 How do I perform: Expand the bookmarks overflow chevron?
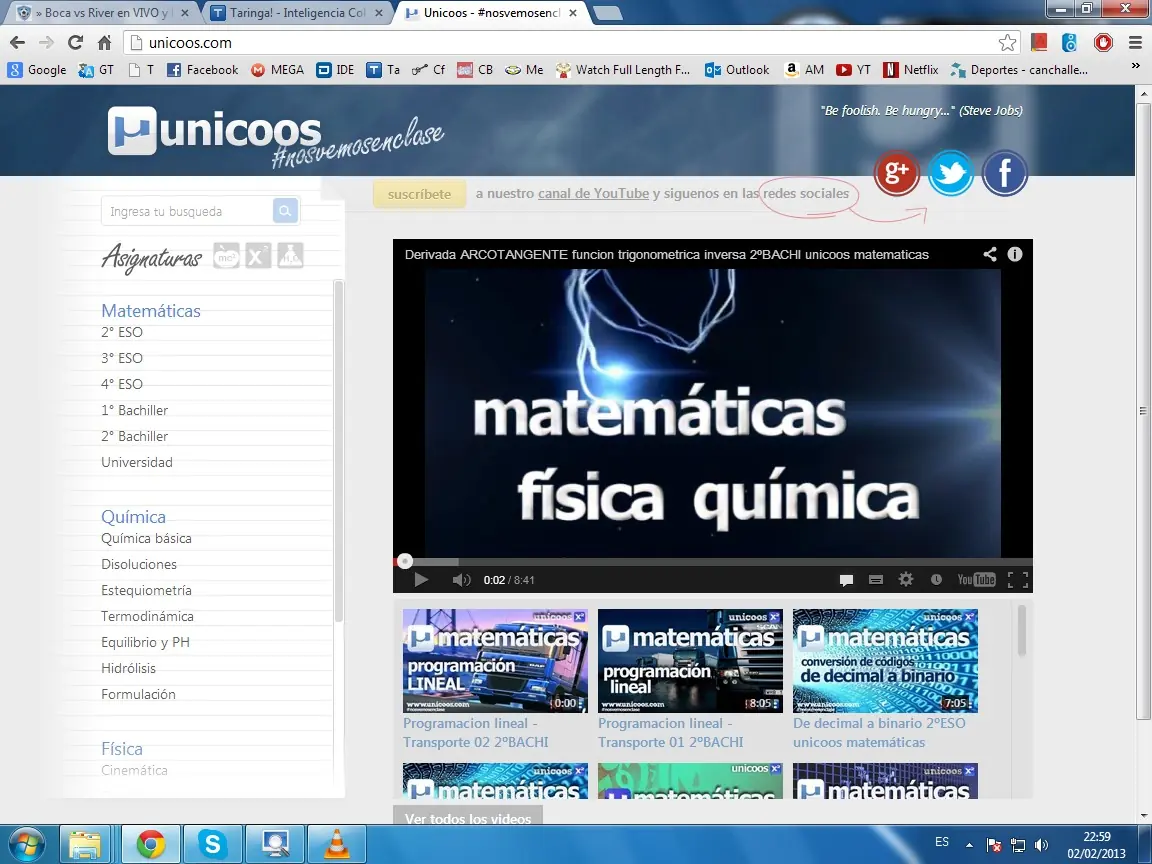pyautogui.click(x=1136, y=67)
